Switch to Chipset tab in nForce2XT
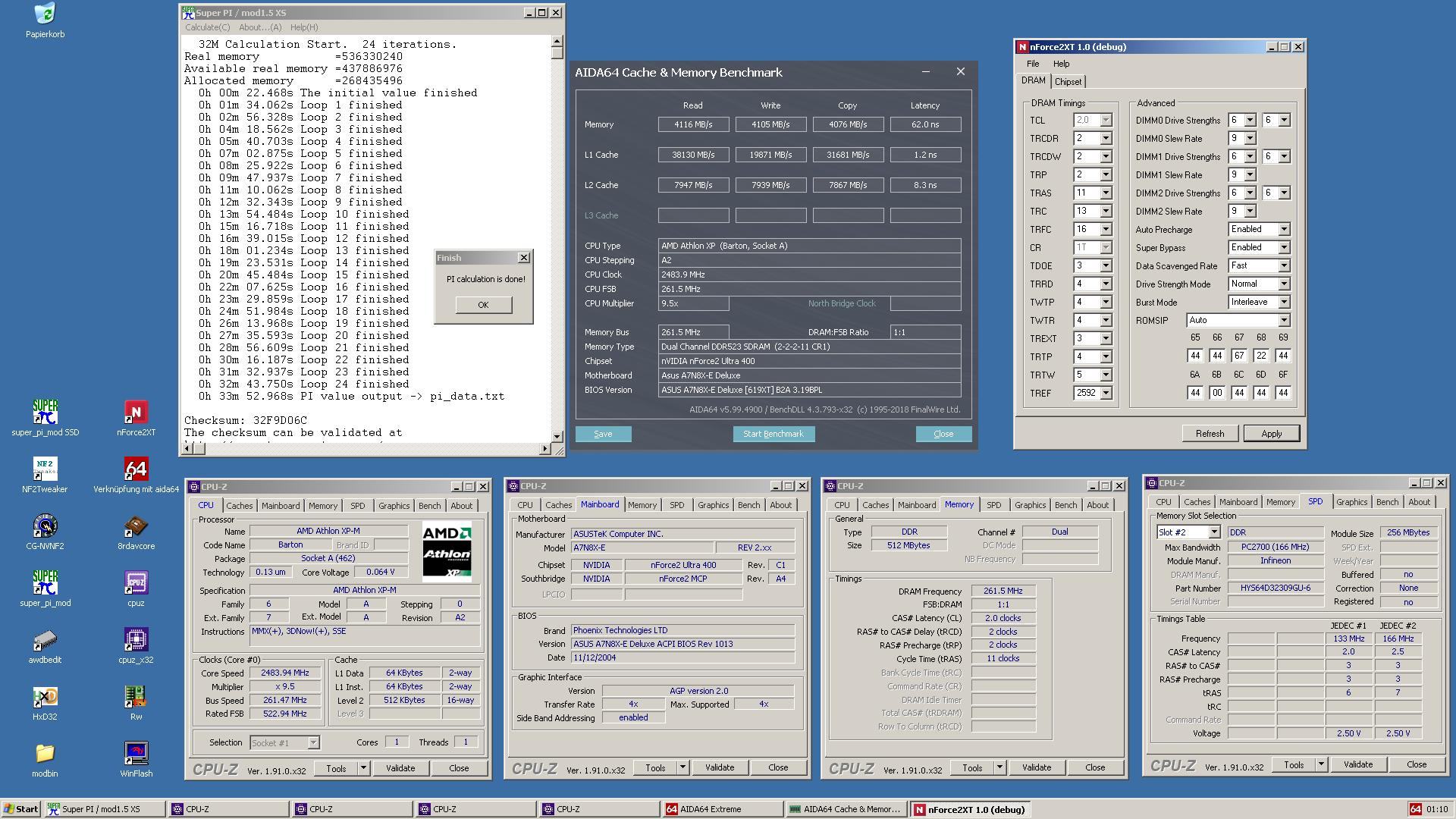 [x=1068, y=82]
